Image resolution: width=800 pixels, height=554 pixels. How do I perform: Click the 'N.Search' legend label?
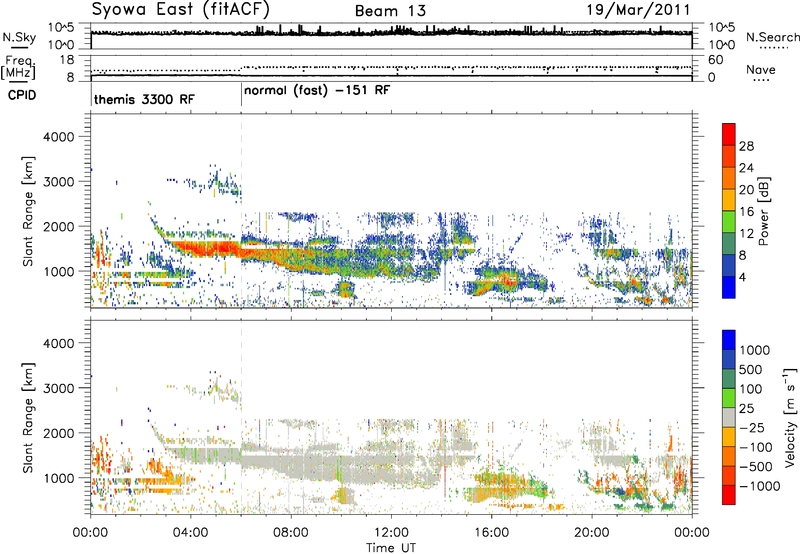click(x=772, y=37)
